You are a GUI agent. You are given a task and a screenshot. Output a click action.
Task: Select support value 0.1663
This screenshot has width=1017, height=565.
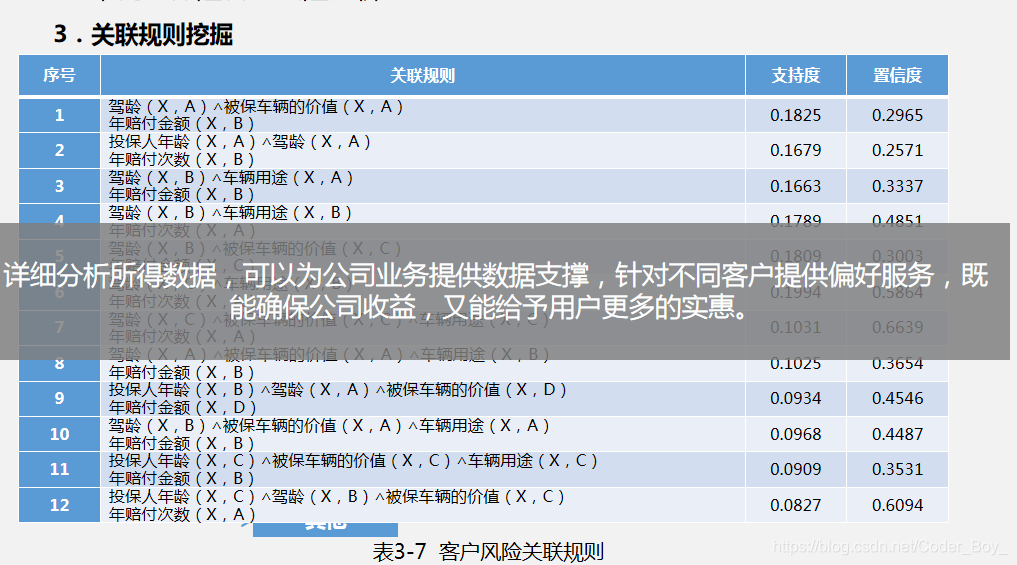pyautogui.click(x=795, y=186)
